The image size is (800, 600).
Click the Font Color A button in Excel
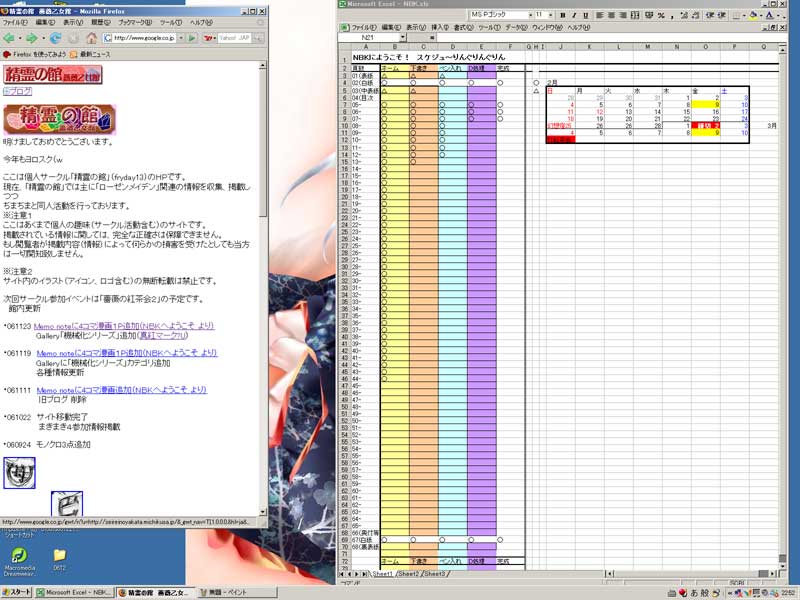(770, 15)
